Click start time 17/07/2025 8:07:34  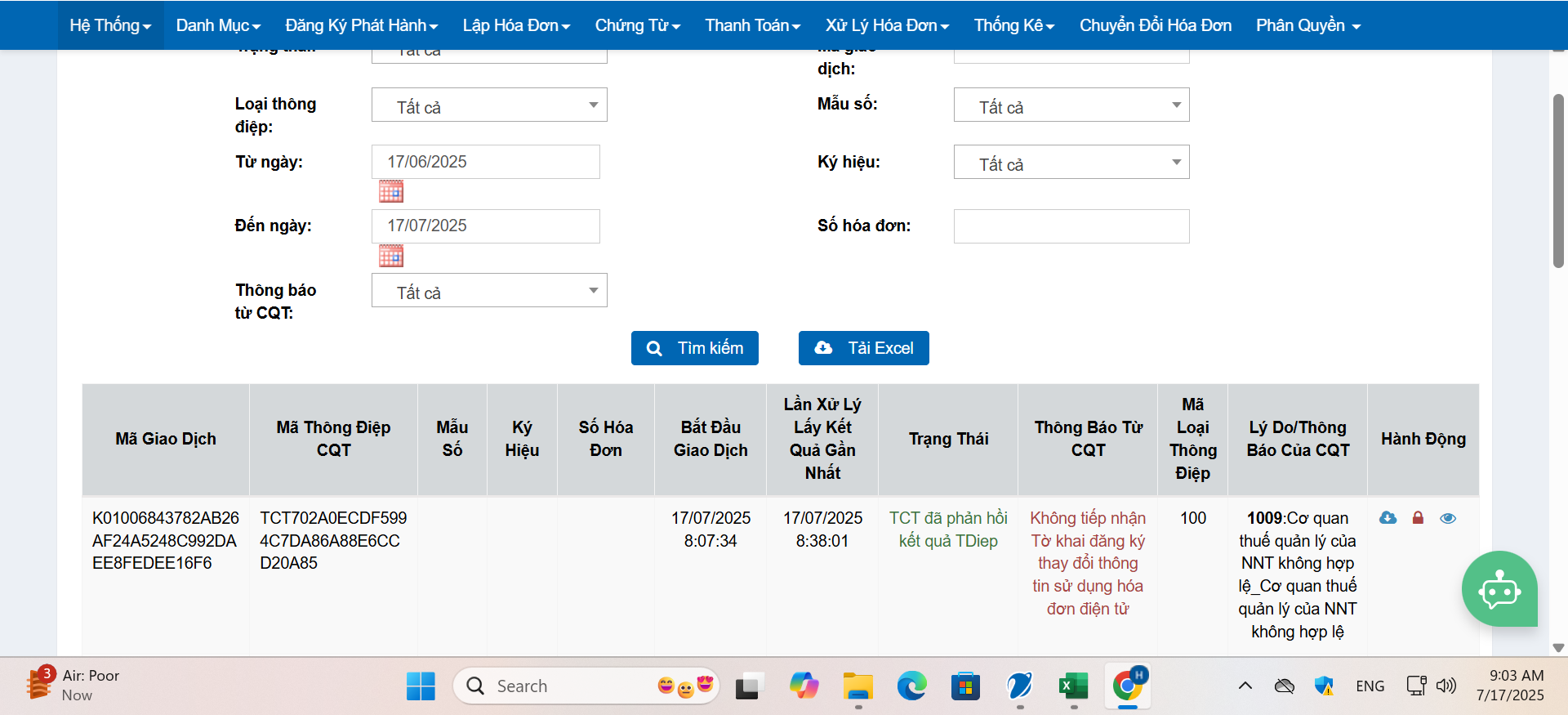710,530
